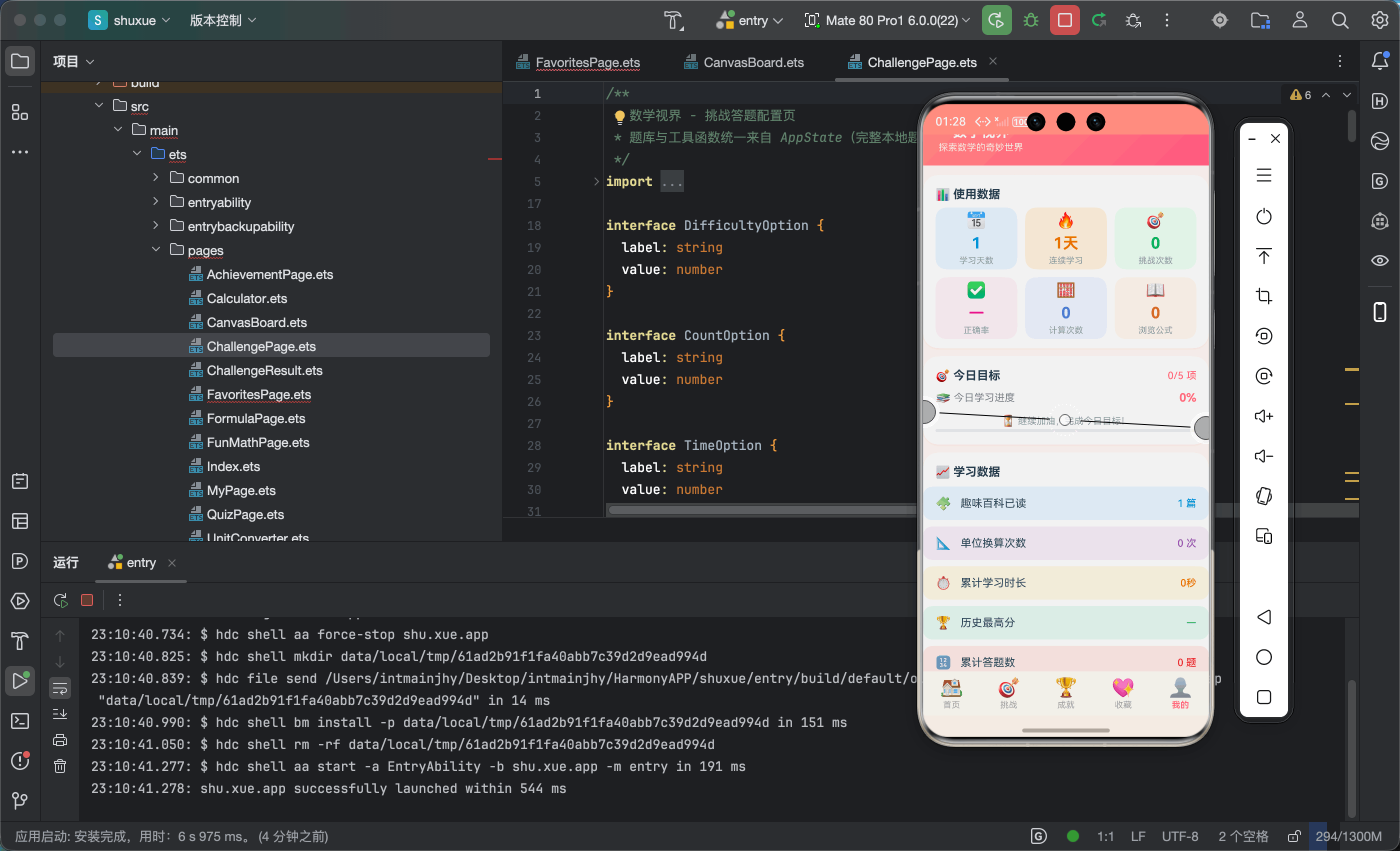Rerun entry in Run panel toolbar
This screenshot has height=851, width=1400.
(x=60, y=600)
